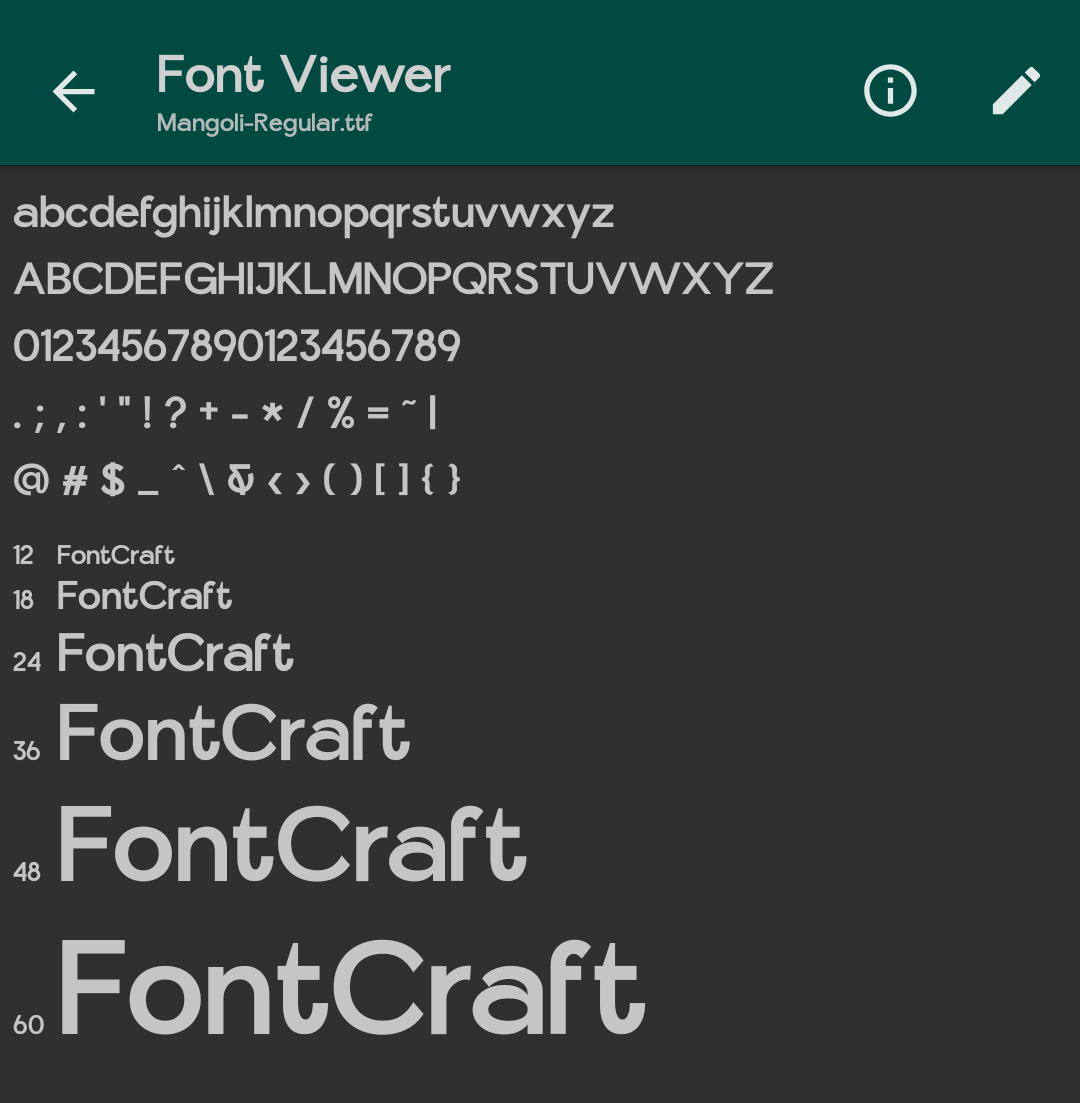Image resolution: width=1080 pixels, height=1103 pixels.
Task: Tap the lowercase alphabet sample line
Action: pos(314,215)
